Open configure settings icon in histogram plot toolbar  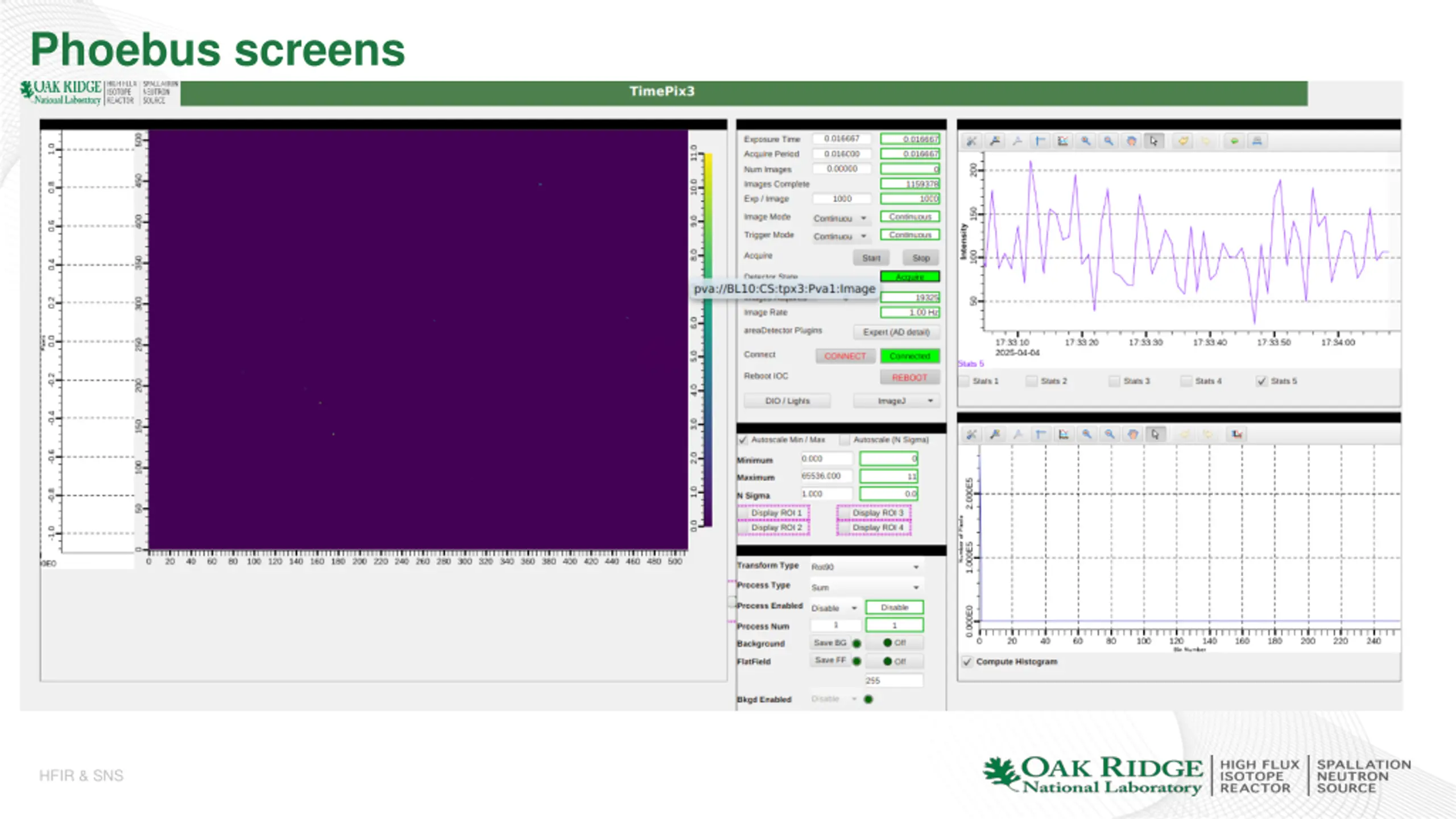point(971,435)
